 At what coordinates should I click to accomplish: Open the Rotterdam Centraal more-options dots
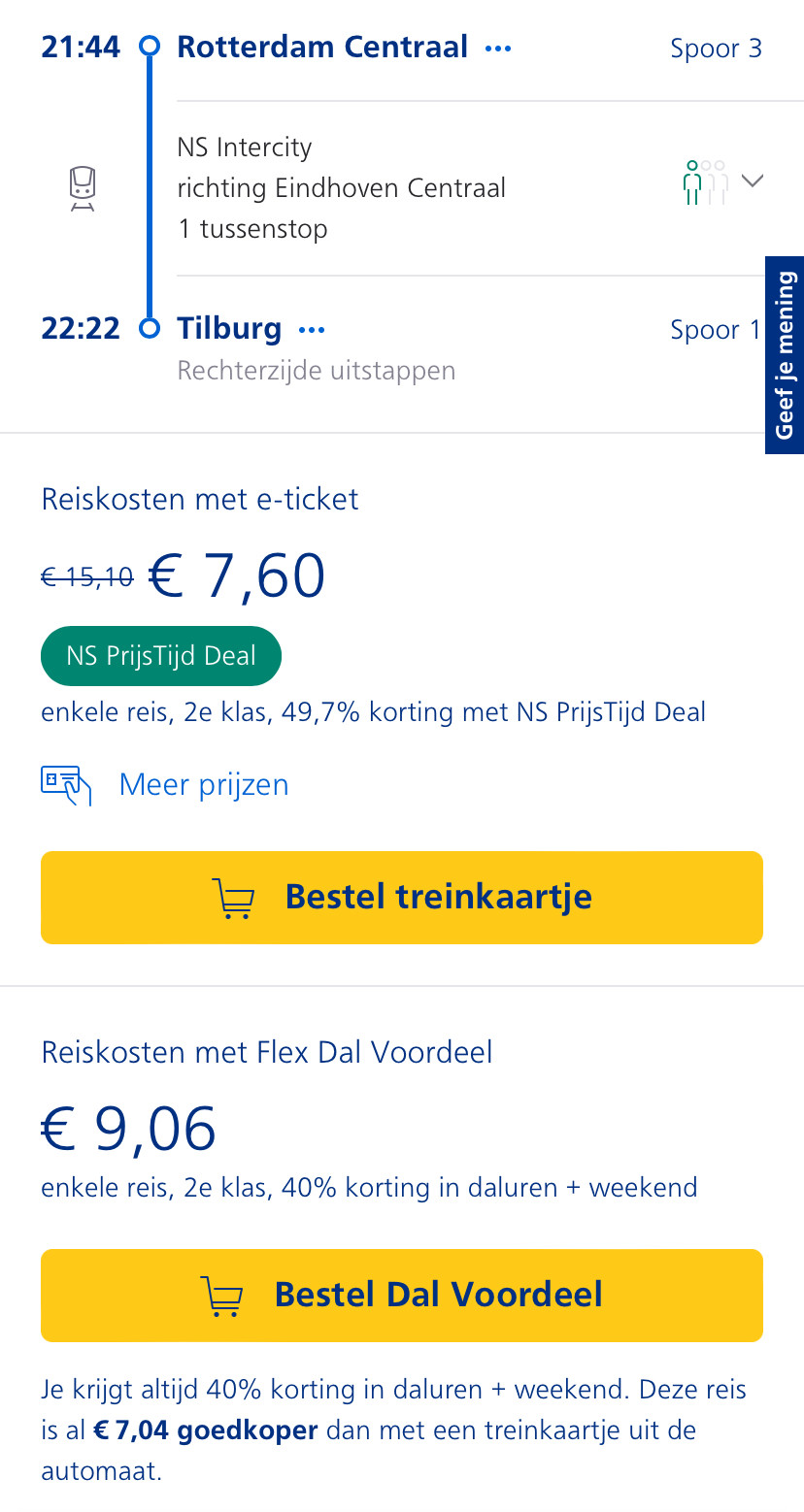tap(498, 48)
